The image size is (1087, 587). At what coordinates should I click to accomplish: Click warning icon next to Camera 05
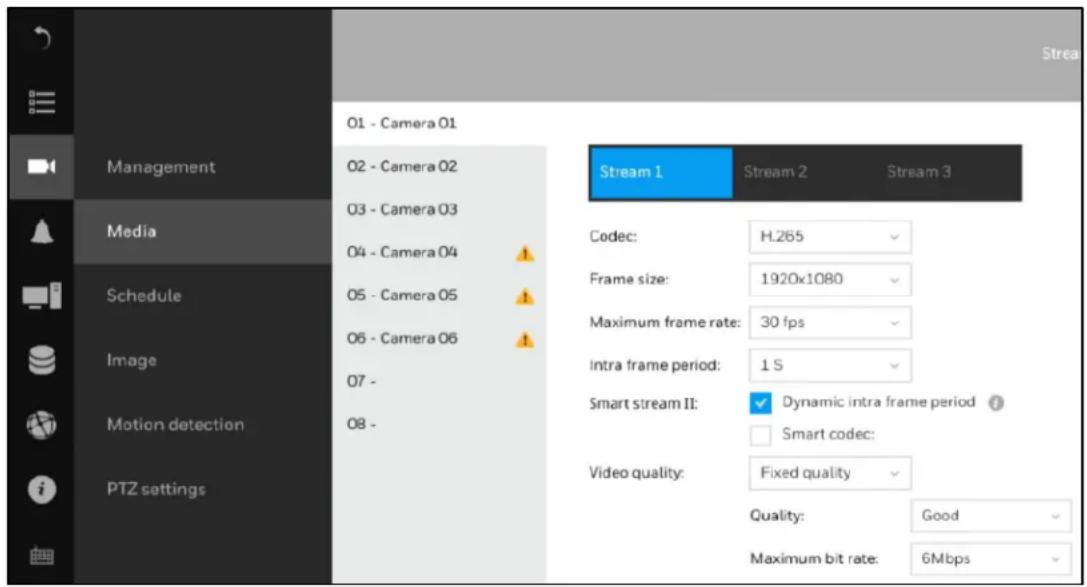525,297
